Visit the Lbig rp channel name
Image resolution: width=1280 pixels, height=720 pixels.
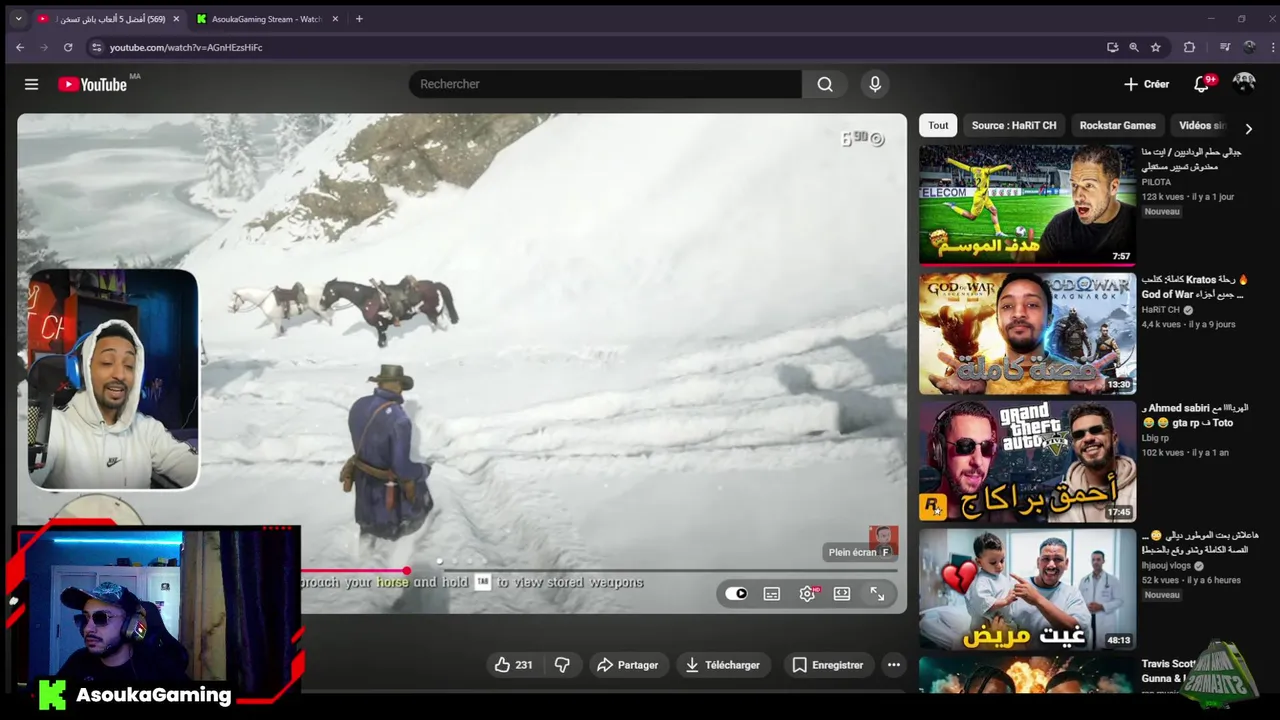(1155, 438)
